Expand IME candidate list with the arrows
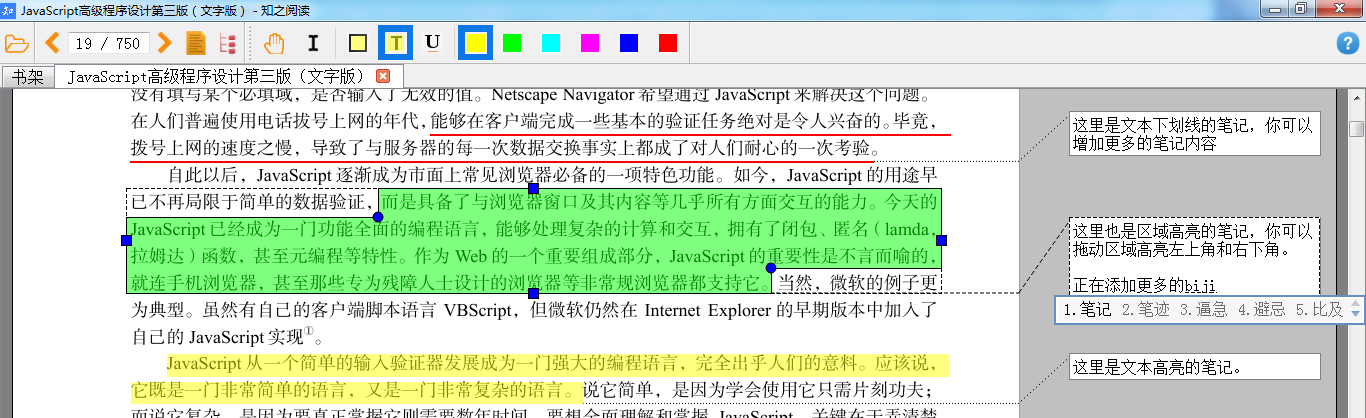1366x418 pixels. pyautogui.click(x=1355, y=309)
